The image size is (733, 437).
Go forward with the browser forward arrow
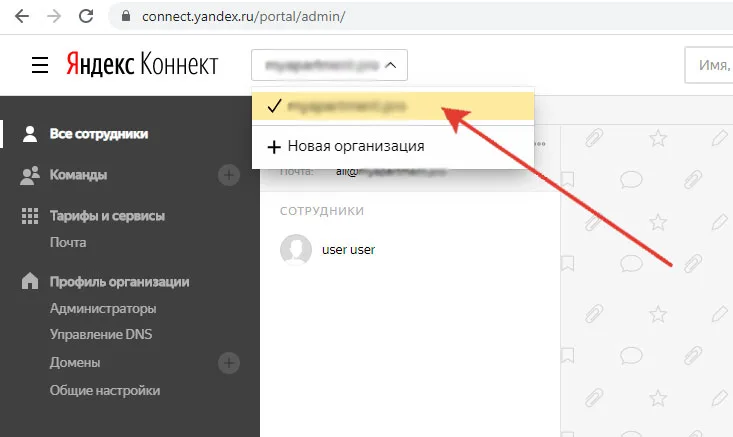click(54, 16)
